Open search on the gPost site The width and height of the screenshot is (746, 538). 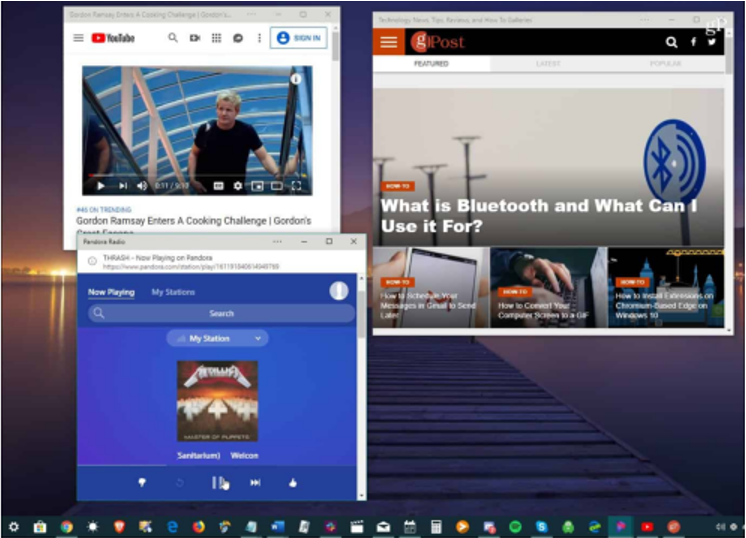[x=671, y=42]
